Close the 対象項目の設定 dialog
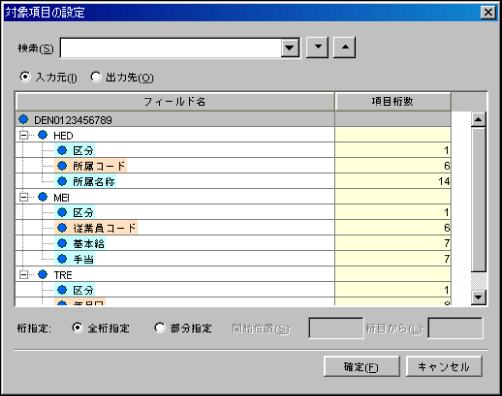 click(x=488, y=12)
